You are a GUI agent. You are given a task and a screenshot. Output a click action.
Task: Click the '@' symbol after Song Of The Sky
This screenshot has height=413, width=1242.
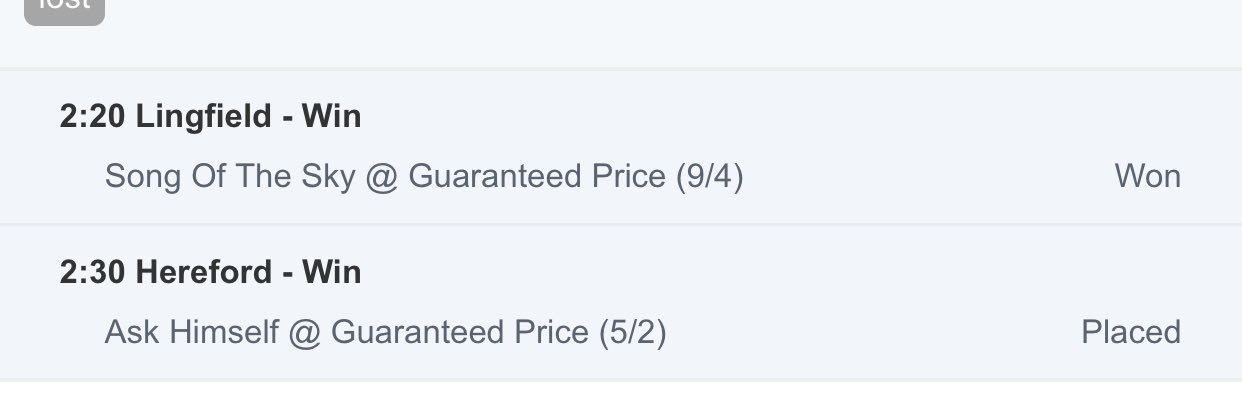382,178
